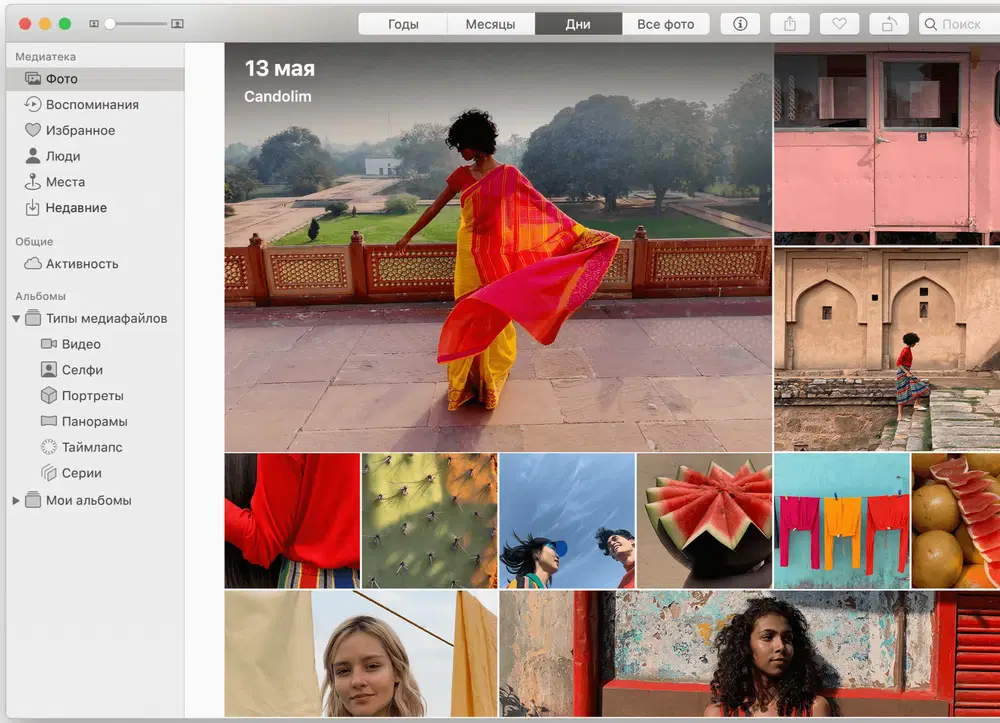Open the Люди sidebar item
This screenshot has height=723, width=1000.
pos(95,156)
